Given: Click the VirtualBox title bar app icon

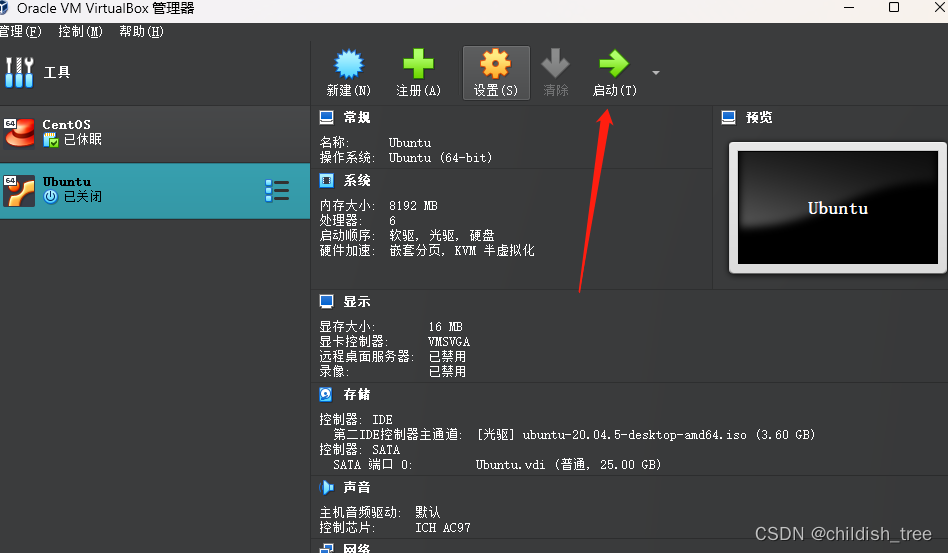Looking at the screenshot, I should [x=4, y=8].
